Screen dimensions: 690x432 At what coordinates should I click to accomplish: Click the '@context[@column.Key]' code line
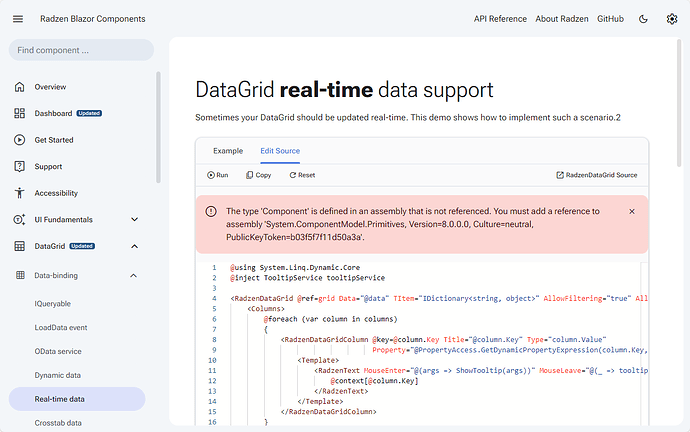click(x=374, y=381)
